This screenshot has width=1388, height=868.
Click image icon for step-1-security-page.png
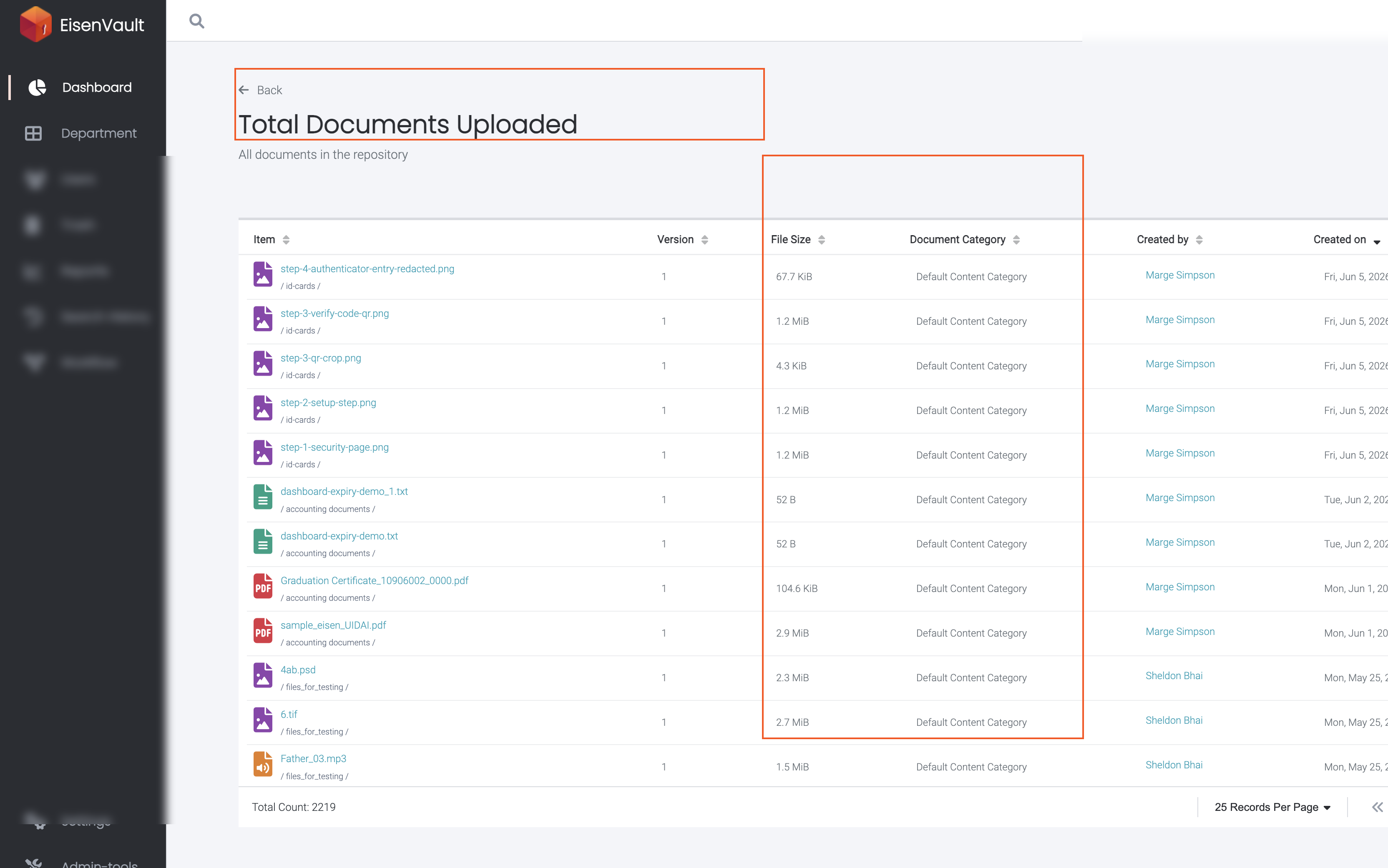(263, 452)
